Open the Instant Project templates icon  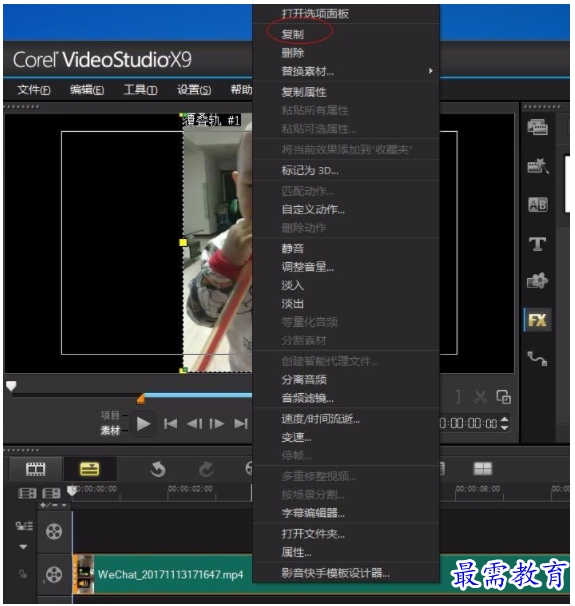538,167
